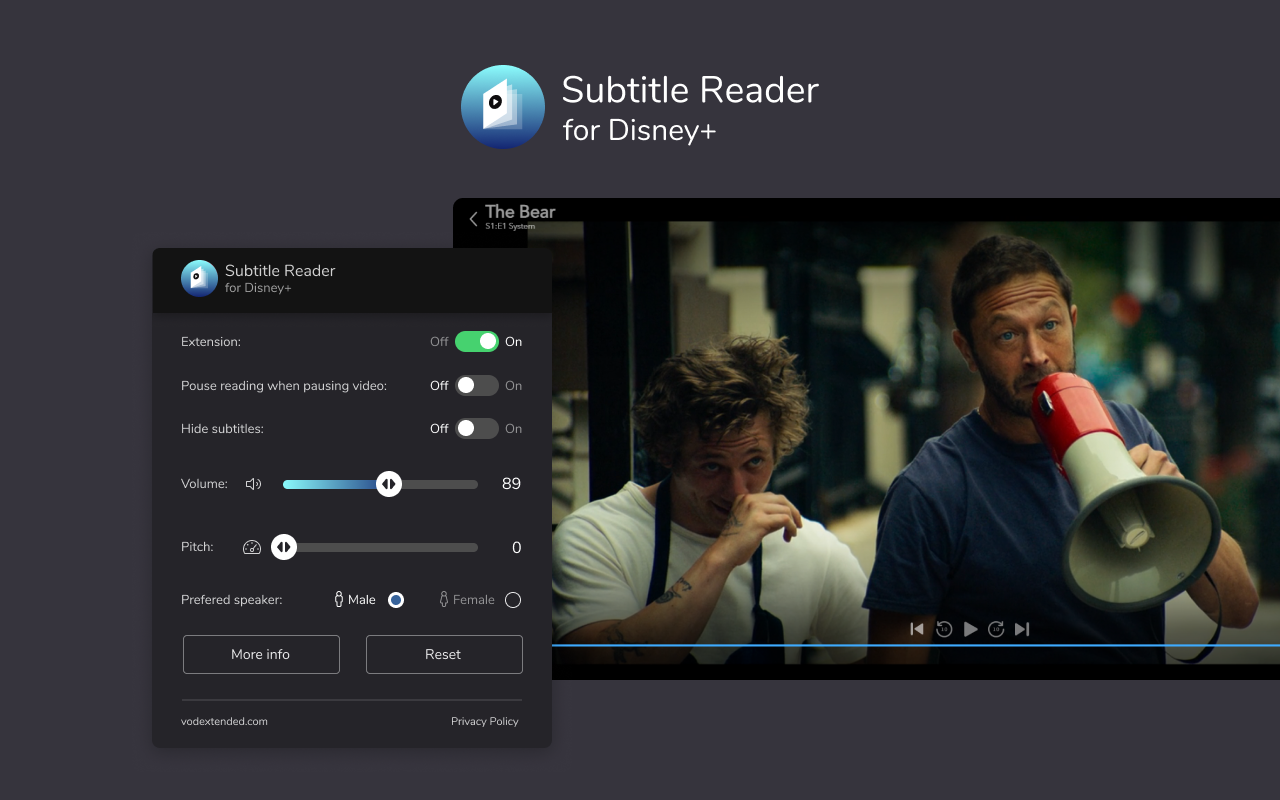This screenshot has width=1280, height=800.
Task: Play the video
Action: click(970, 629)
